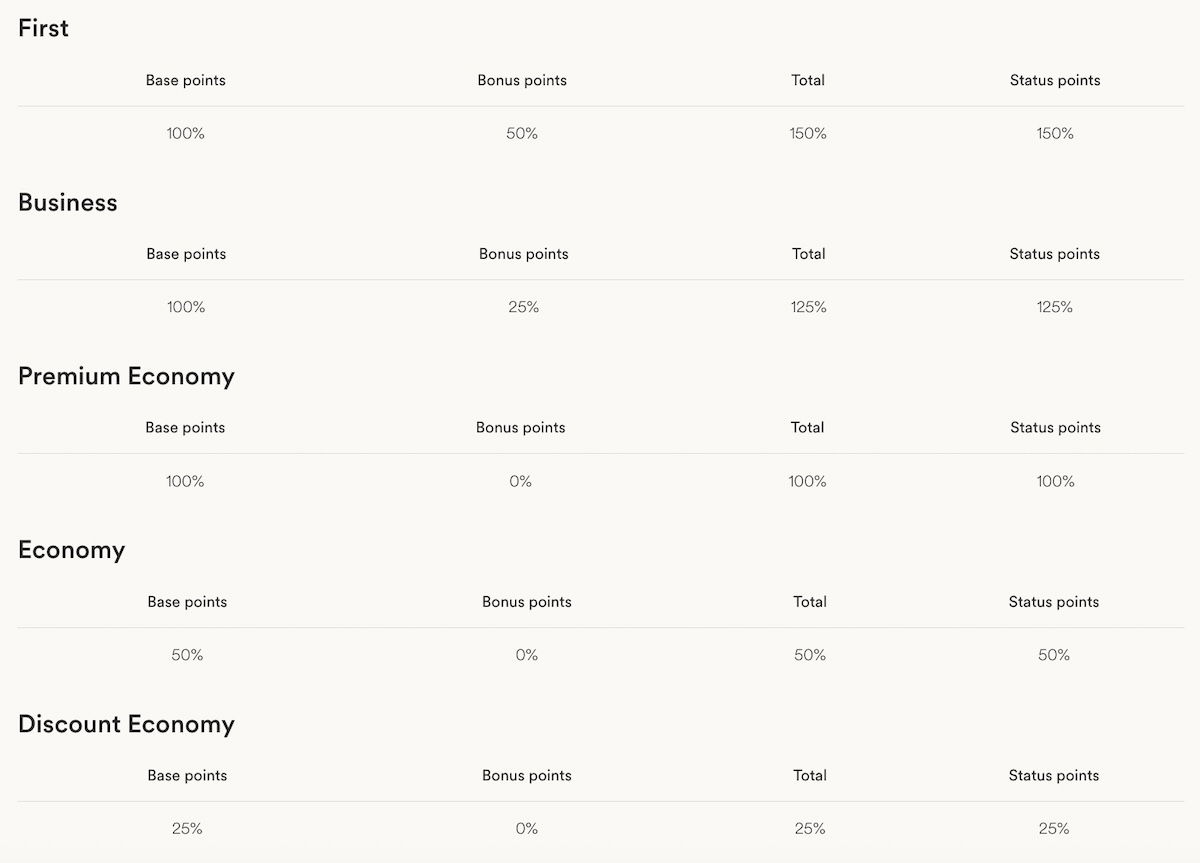Click the Premium Economy heading
Image resolution: width=1200 pixels, height=863 pixels.
pos(126,376)
